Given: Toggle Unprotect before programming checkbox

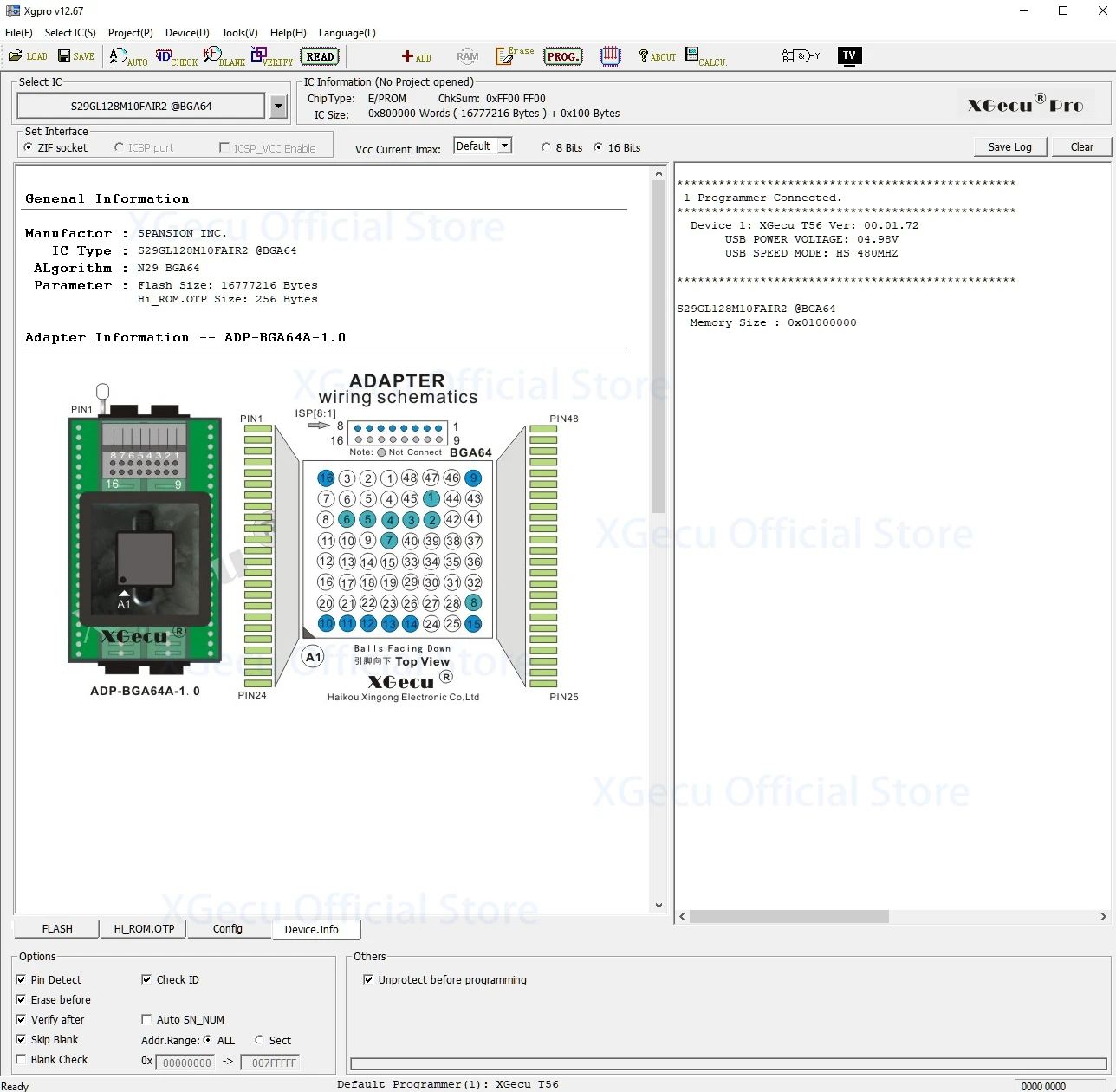Looking at the screenshot, I should [368, 980].
